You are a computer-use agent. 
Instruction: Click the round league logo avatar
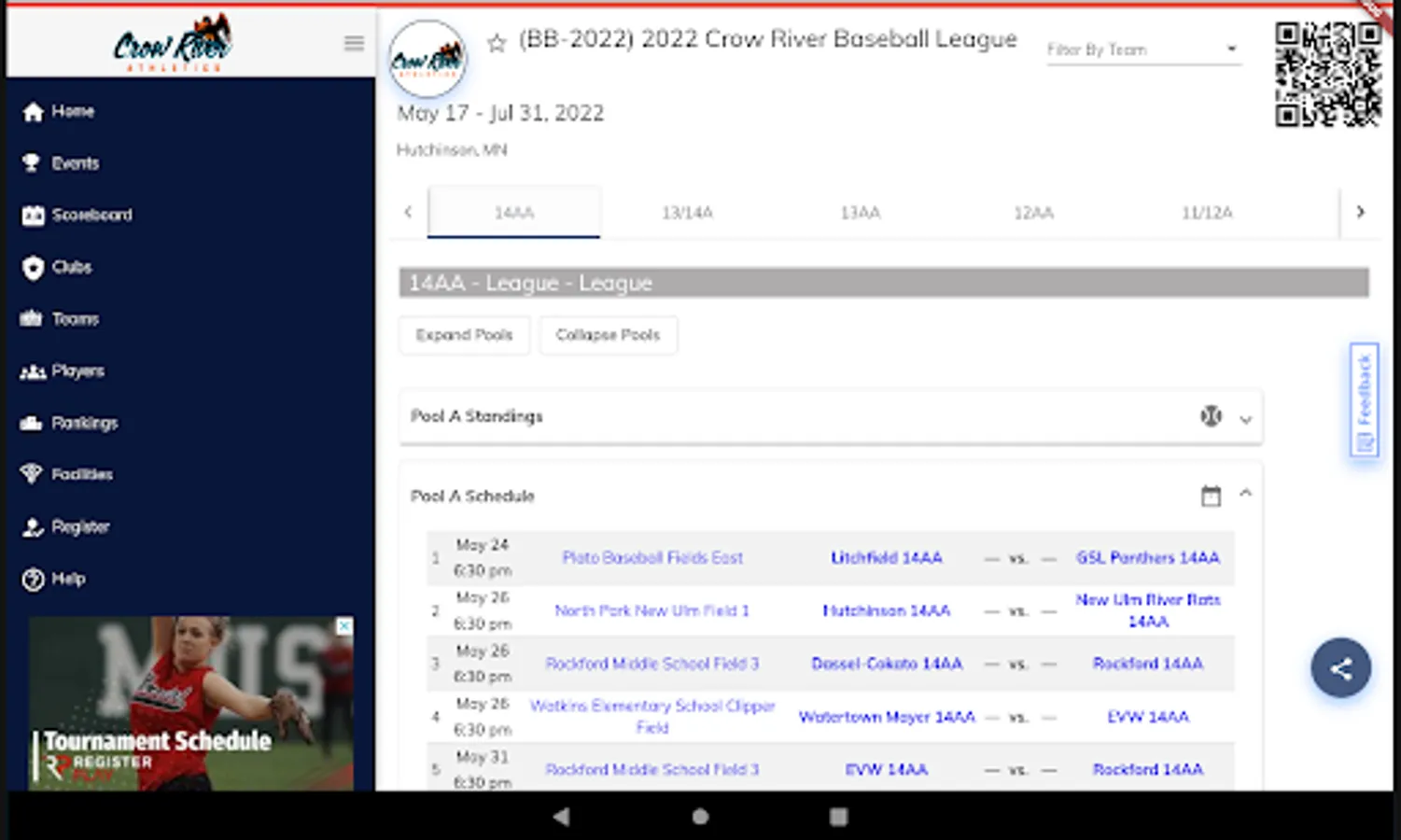tap(427, 59)
